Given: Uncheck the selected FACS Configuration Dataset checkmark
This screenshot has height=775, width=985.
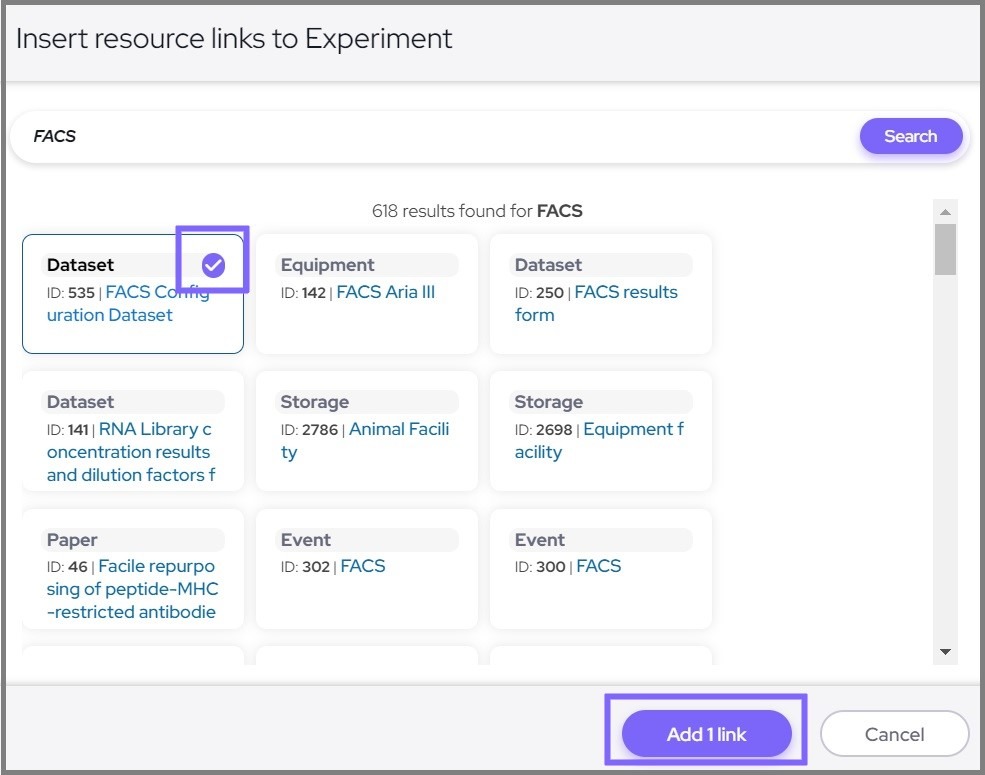Looking at the screenshot, I should (213, 265).
